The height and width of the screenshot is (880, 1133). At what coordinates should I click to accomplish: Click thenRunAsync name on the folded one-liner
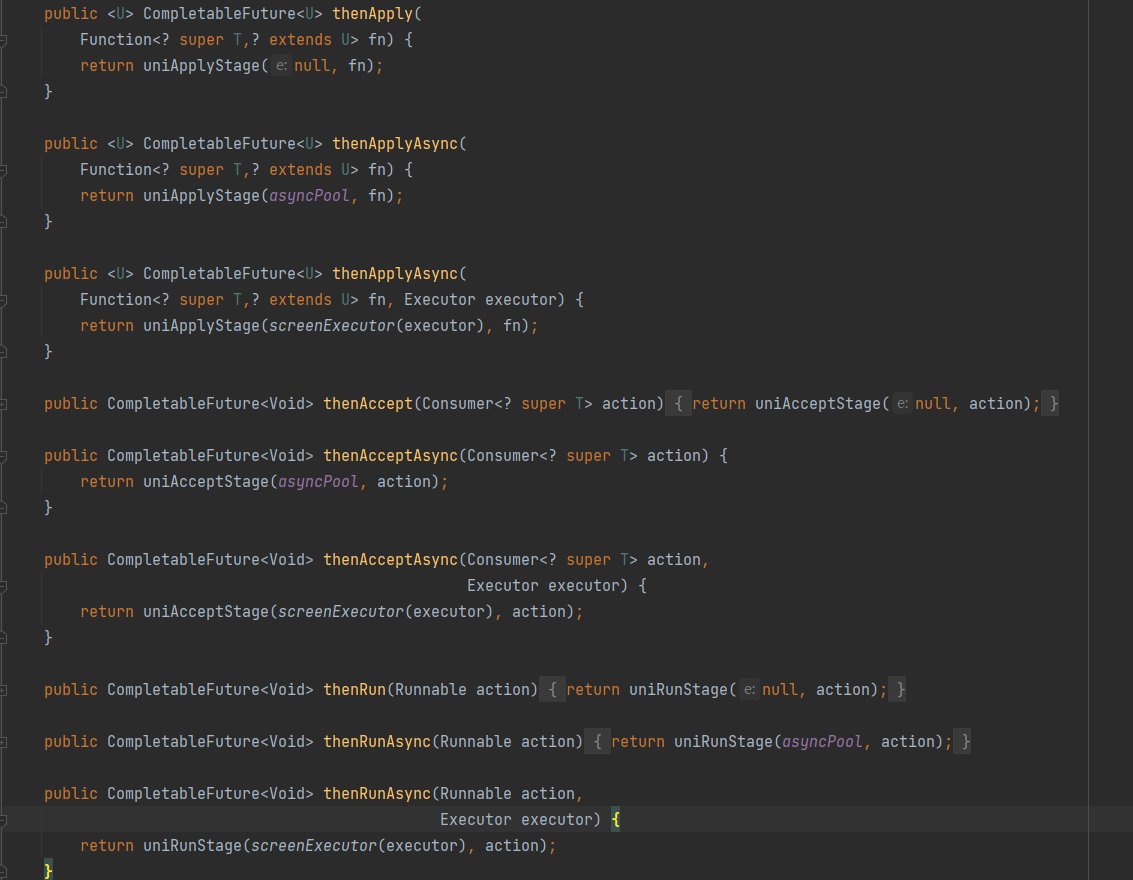376,742
